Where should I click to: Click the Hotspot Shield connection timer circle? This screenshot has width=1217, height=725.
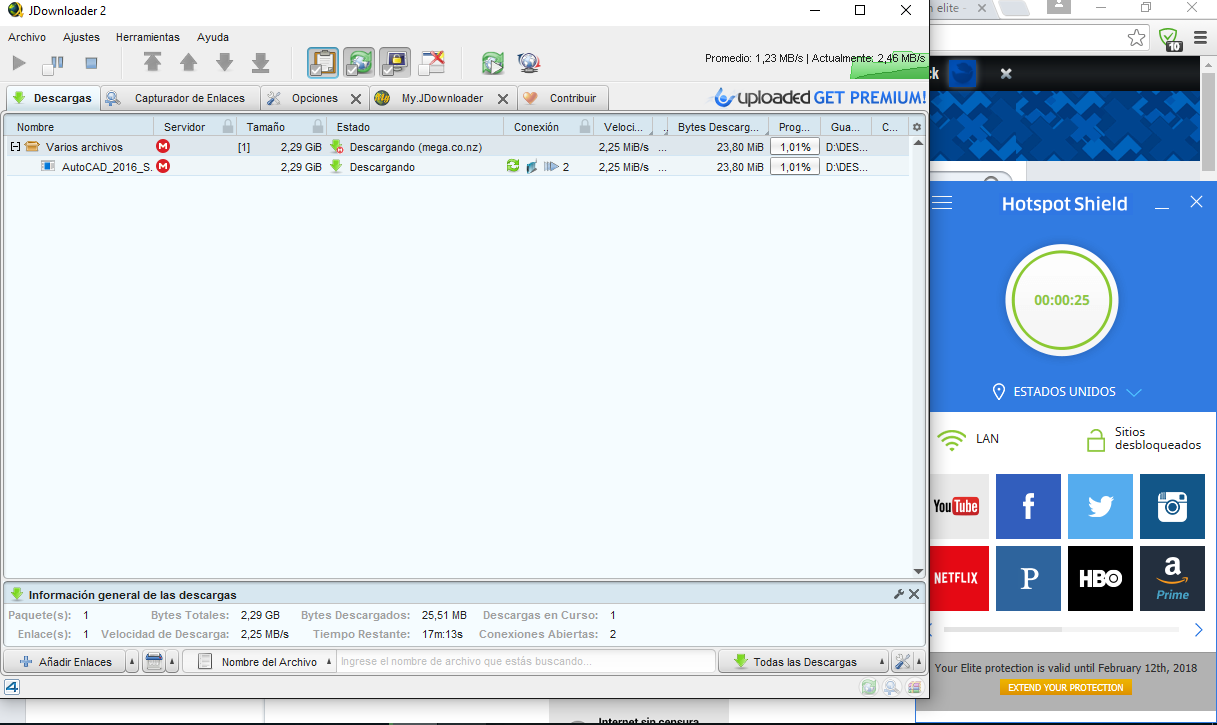pyautogui.click(x=1061, y=300)
